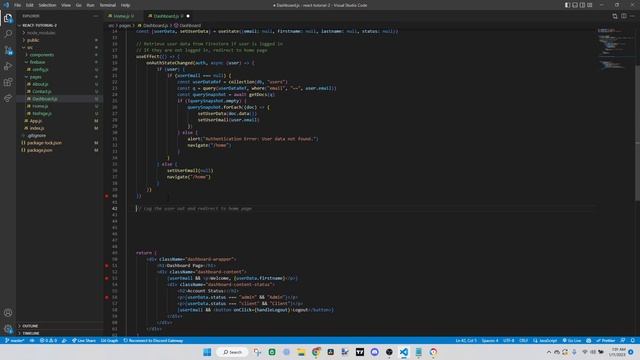Viewport: 640px width, 360px height.
Task: Click Live Share in the status bar
Action: tap(84, 340)
